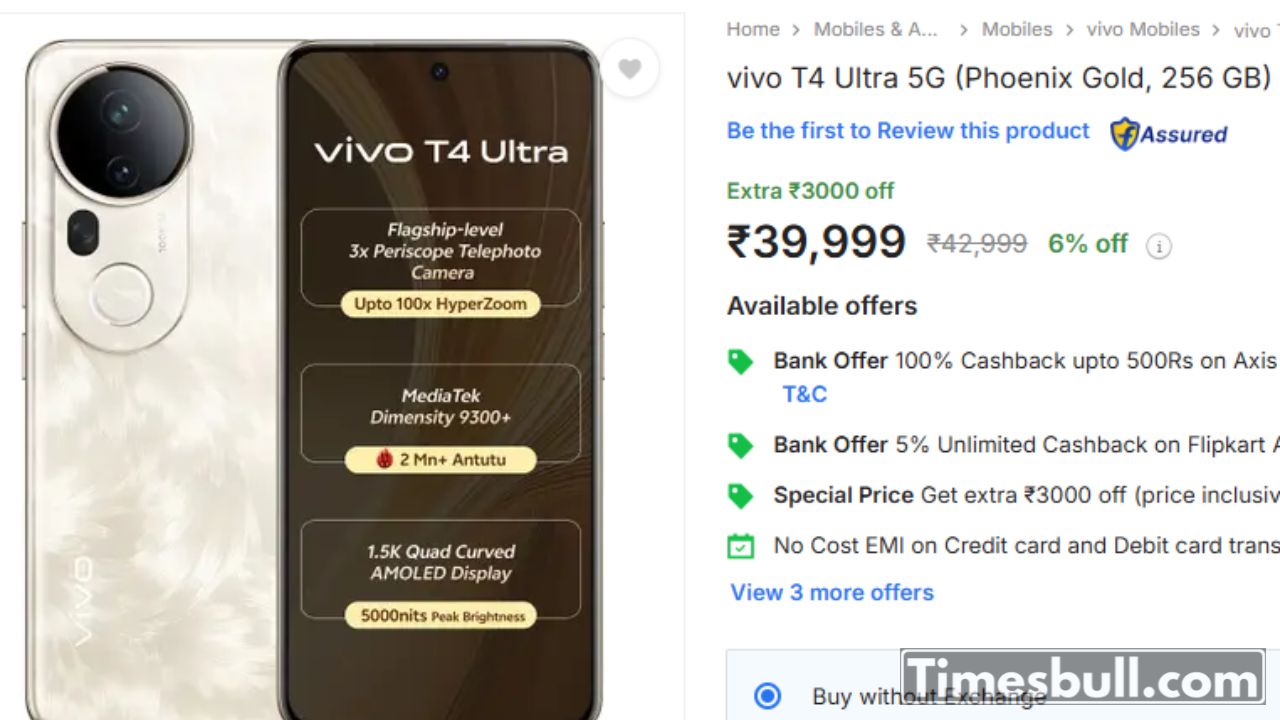This screenshot has height=720, width=1280.
Task: Open the T&C link under bank offer
Action: [805, 394]
